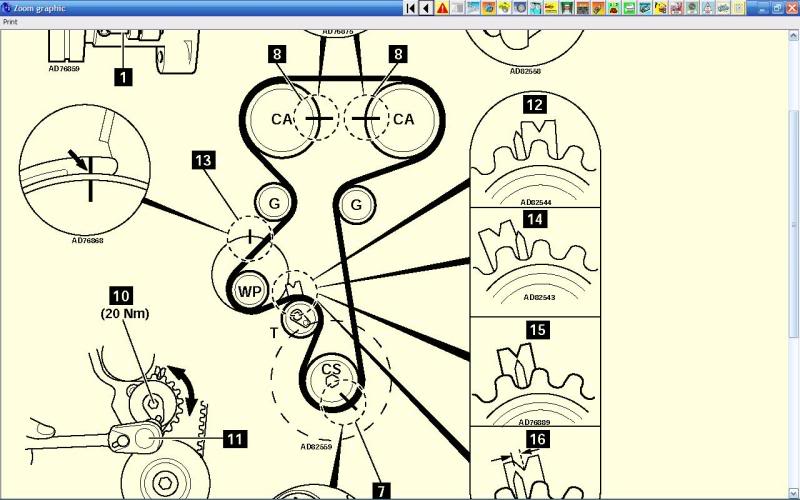Click the orange icon with blue globe

point(489,8)
